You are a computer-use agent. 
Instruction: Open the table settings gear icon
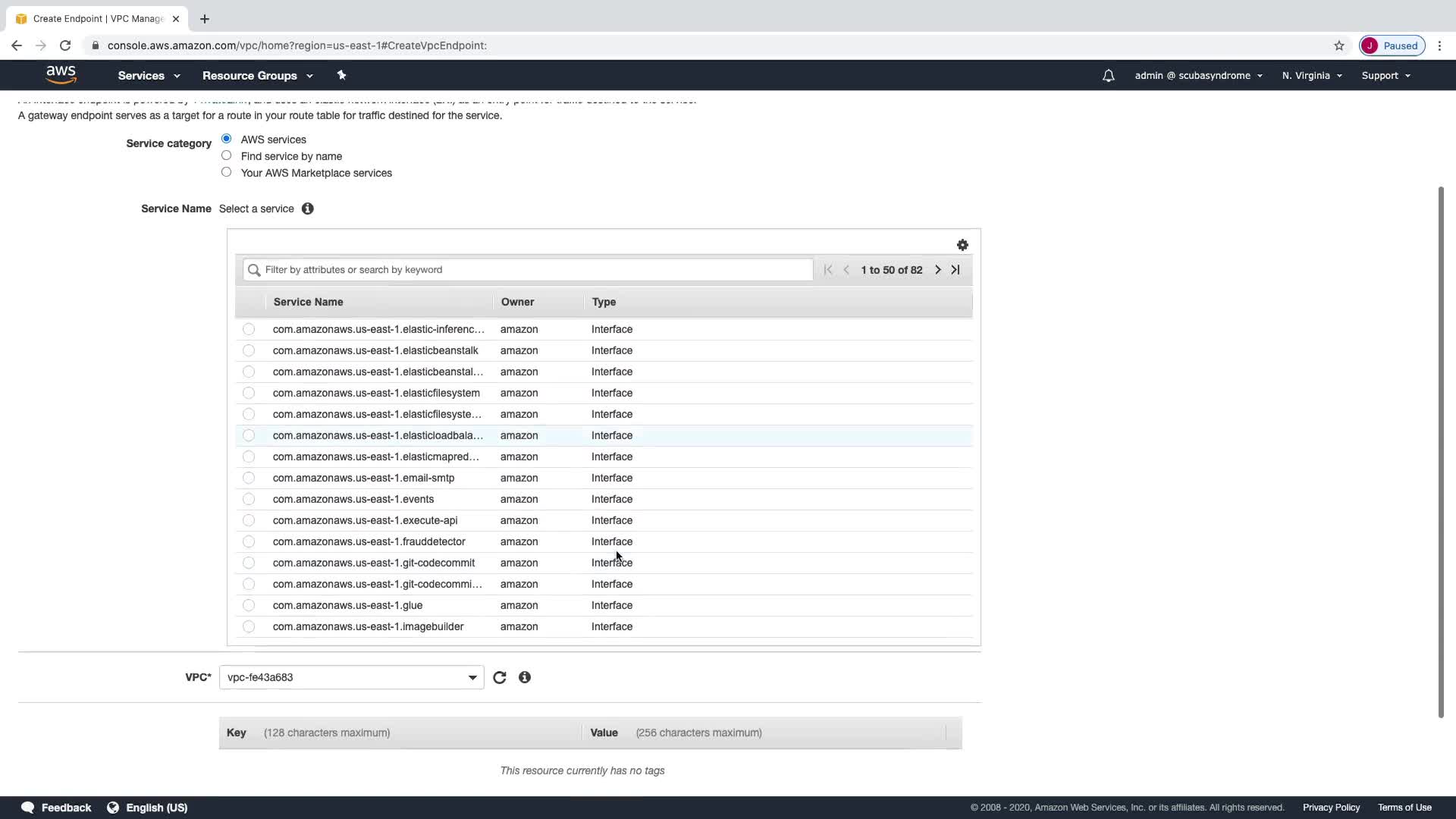(962, 245)
